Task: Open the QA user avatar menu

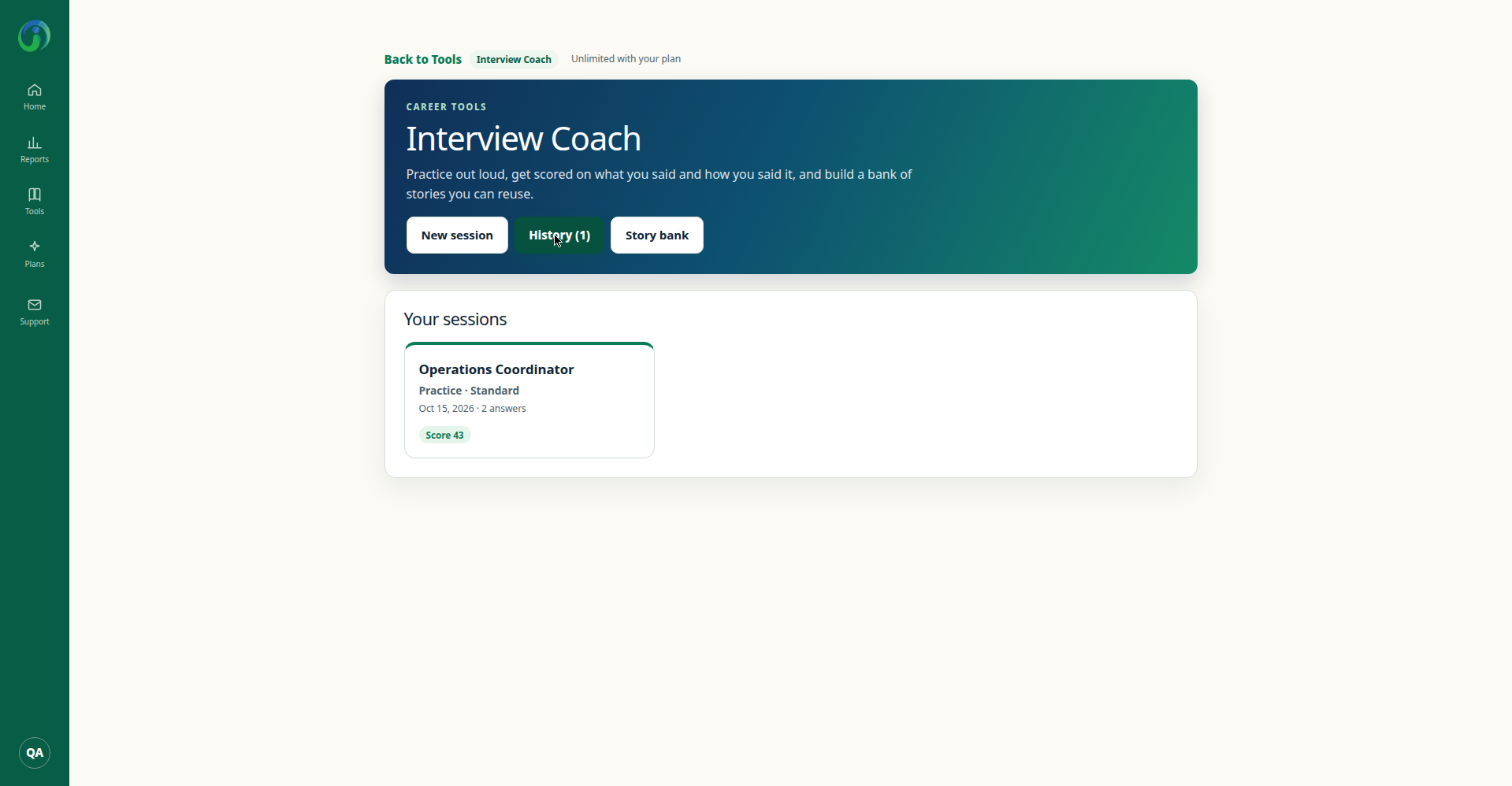Action: click(x=35, y=753)
